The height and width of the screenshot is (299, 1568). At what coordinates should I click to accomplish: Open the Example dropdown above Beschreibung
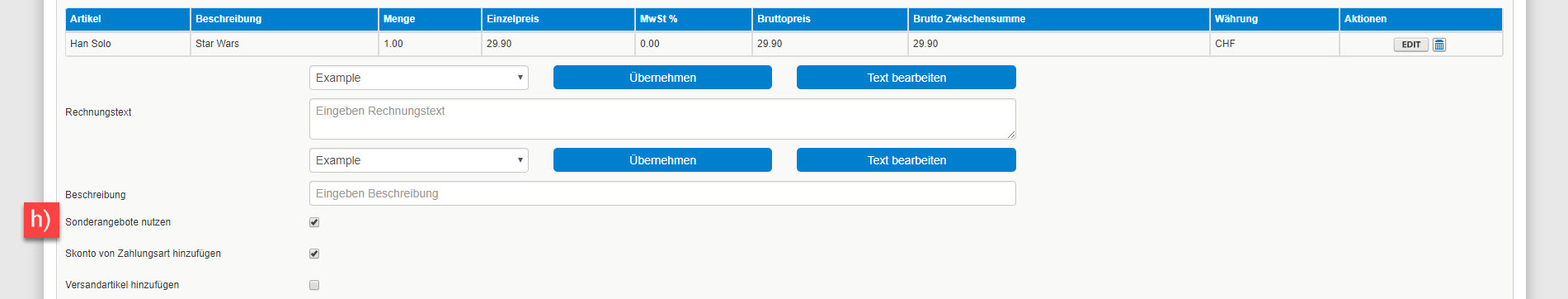click(x=419, y=160)
